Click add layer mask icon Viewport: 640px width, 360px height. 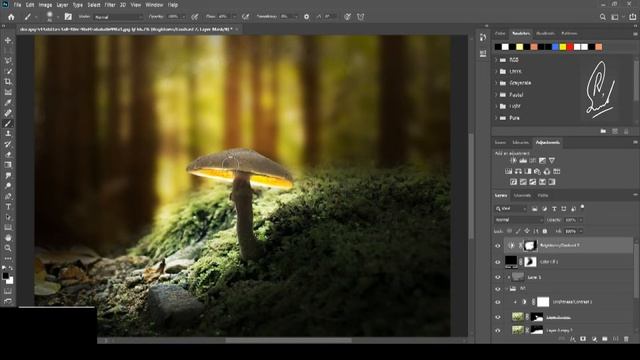[x=583, y=339]
